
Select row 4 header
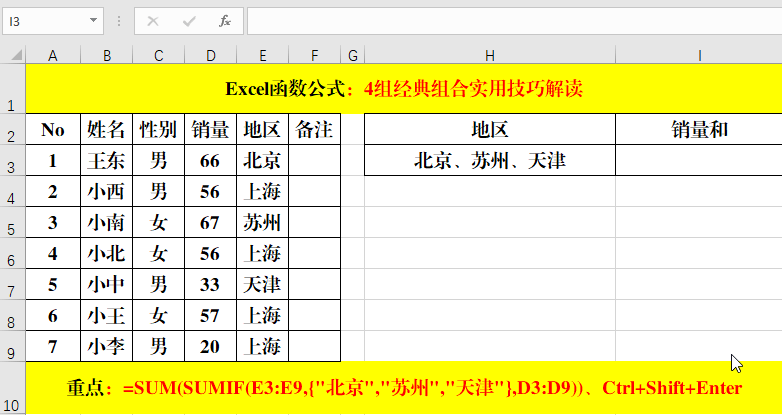pos(13,191)
